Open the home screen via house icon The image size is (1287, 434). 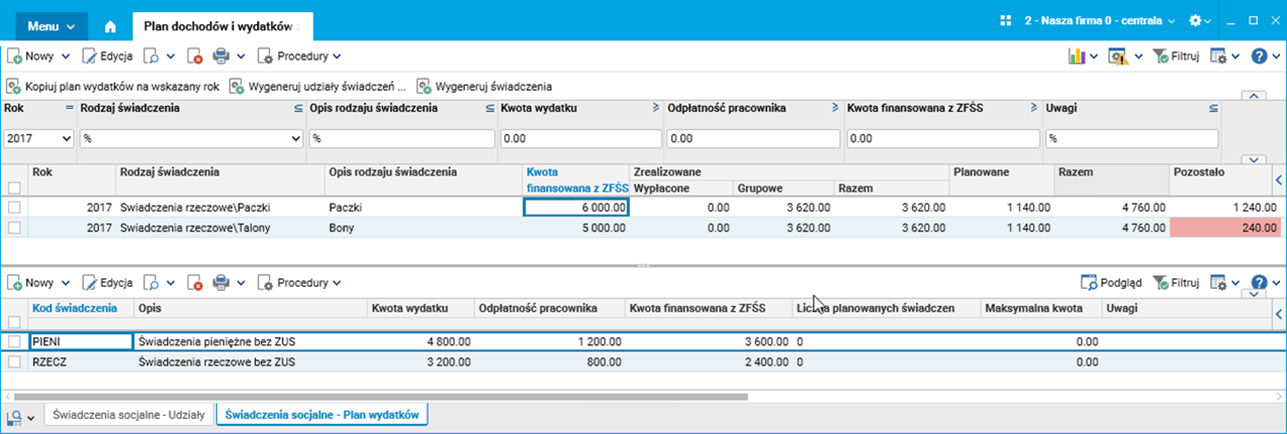tap(111, 27)
